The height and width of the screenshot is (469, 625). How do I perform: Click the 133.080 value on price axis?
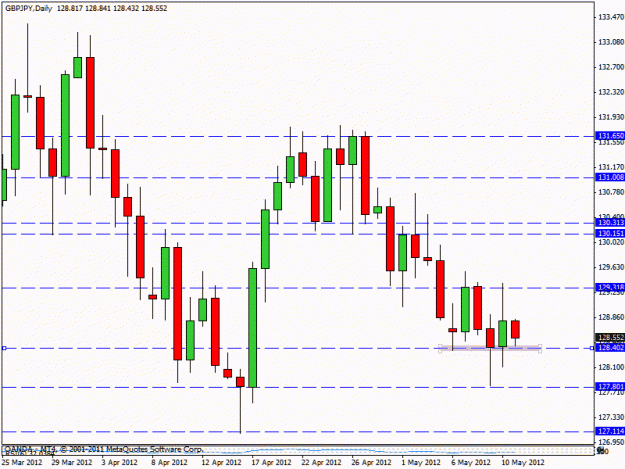611,42
